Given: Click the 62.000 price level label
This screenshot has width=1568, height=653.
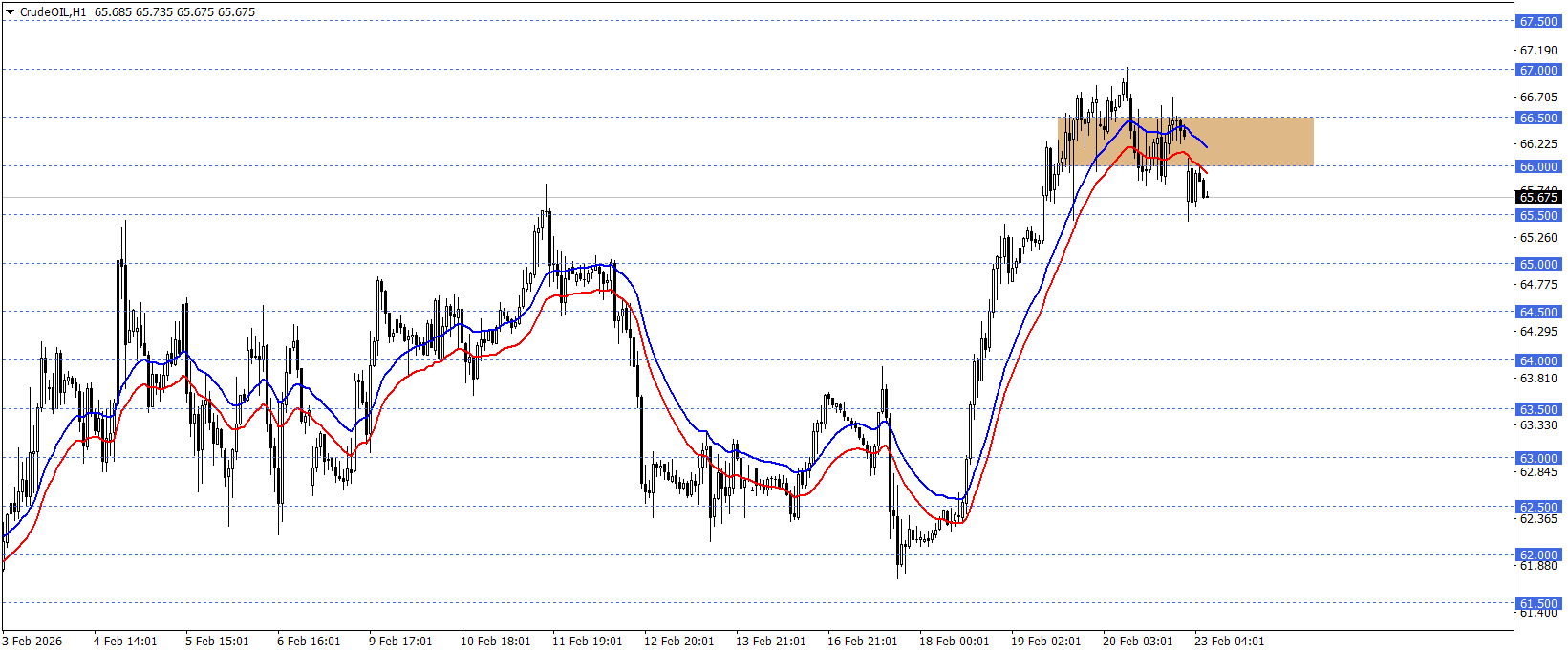Looking at the screenshot, I should pos(1538,555).
